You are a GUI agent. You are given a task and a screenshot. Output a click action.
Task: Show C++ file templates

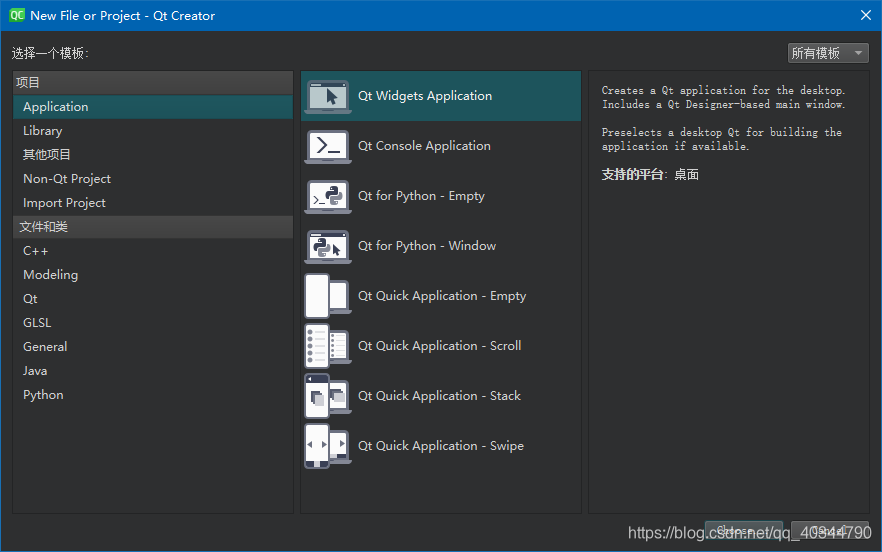pyautogui.click(x=152, y=251)
